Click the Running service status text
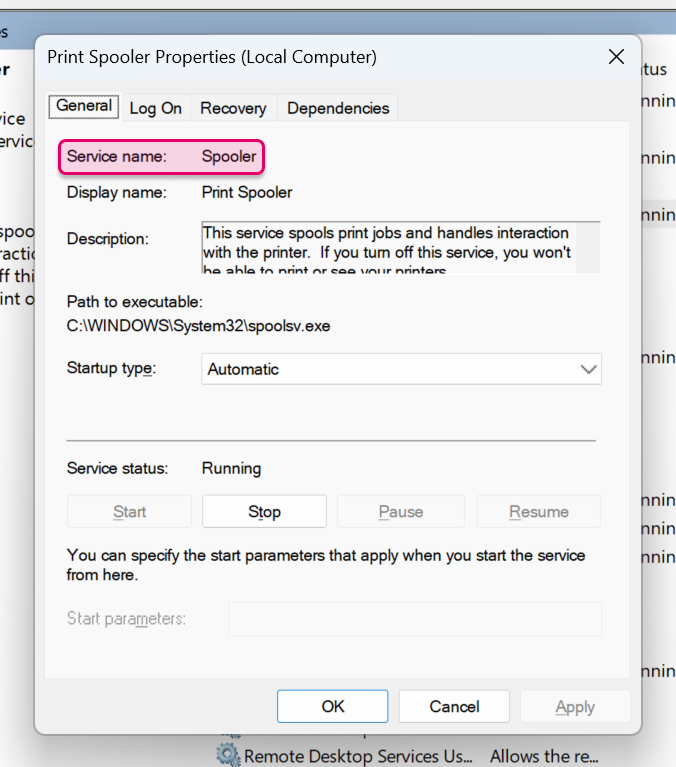The height and width of the screenshot is (767, 676). [x=231, y=469]
